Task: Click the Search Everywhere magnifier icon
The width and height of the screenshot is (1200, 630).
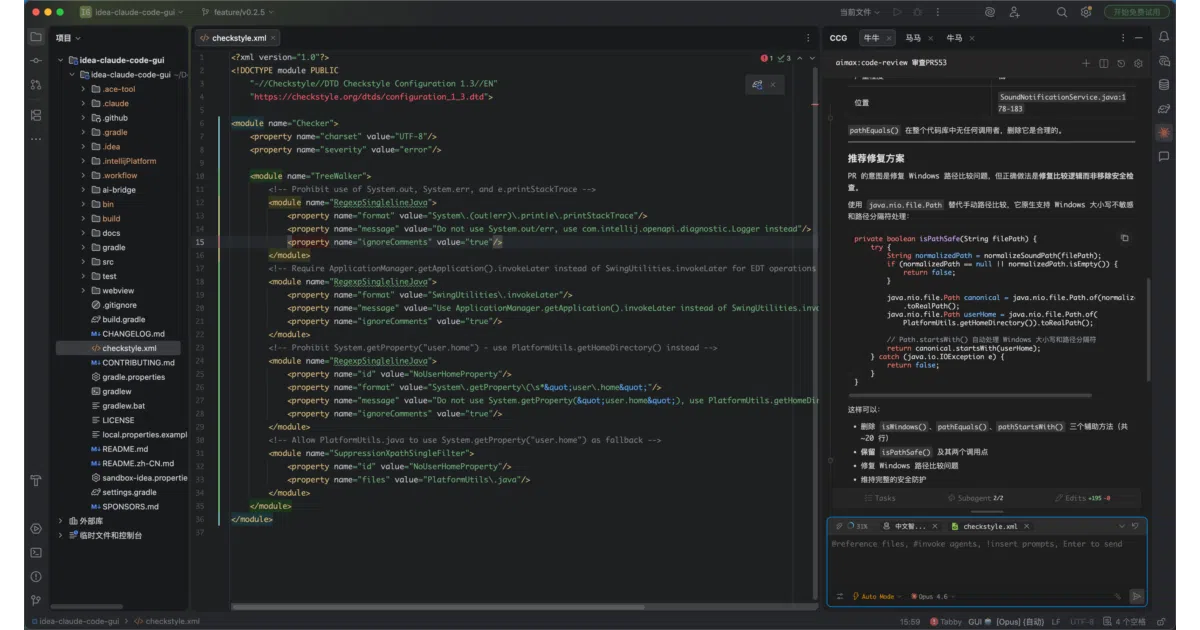Action: pos(1062,12)
